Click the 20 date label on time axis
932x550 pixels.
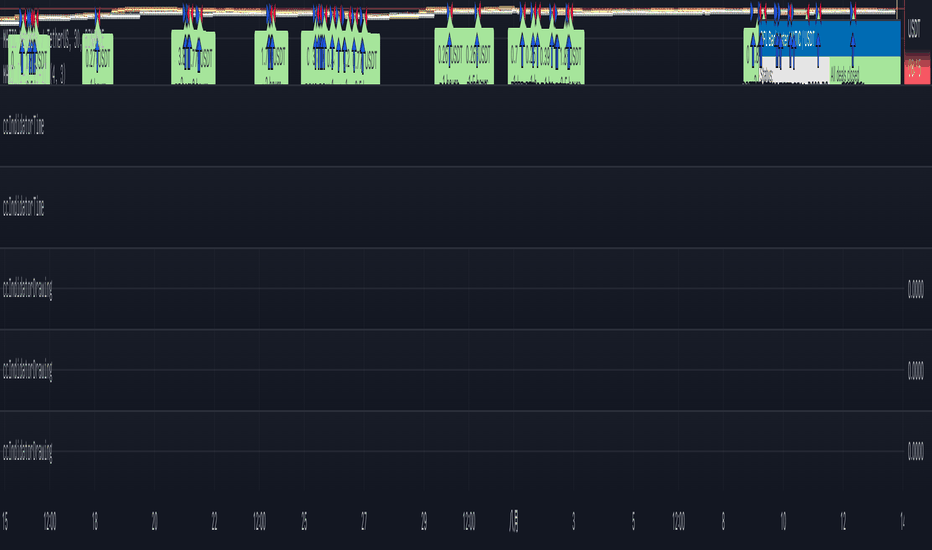click(155, 521)
